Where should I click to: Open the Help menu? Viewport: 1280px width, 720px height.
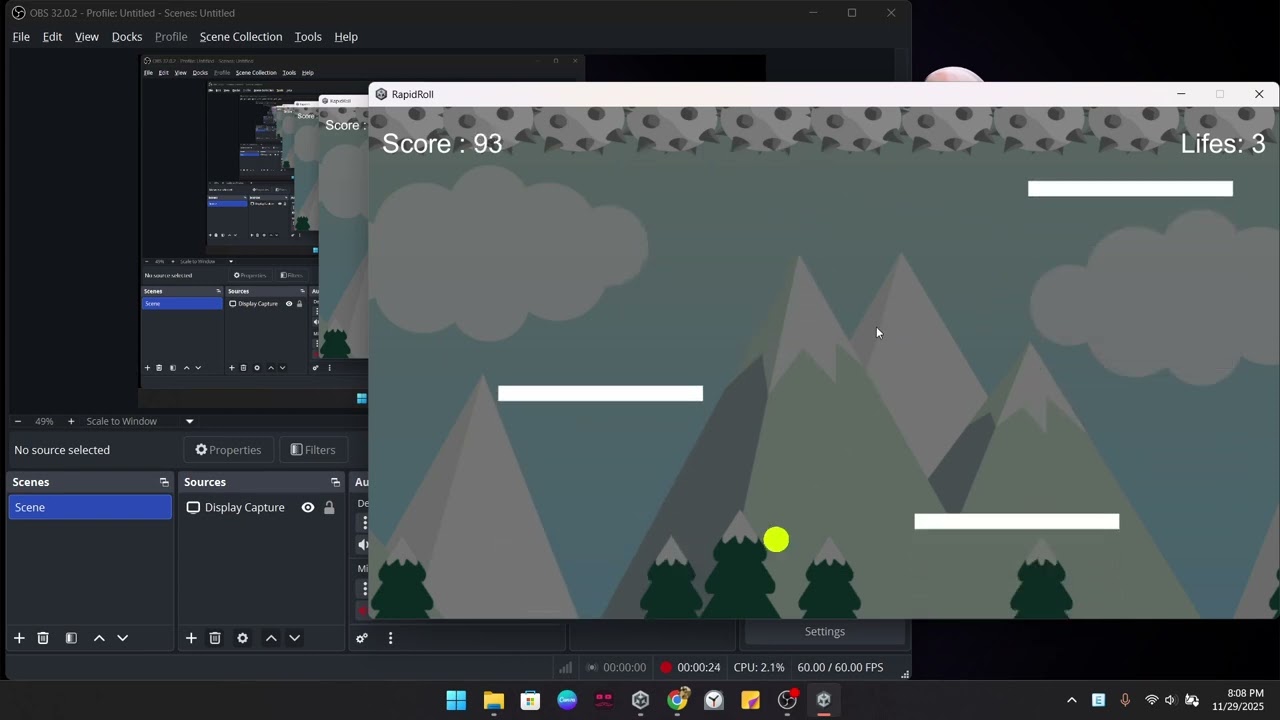point(346,37)
